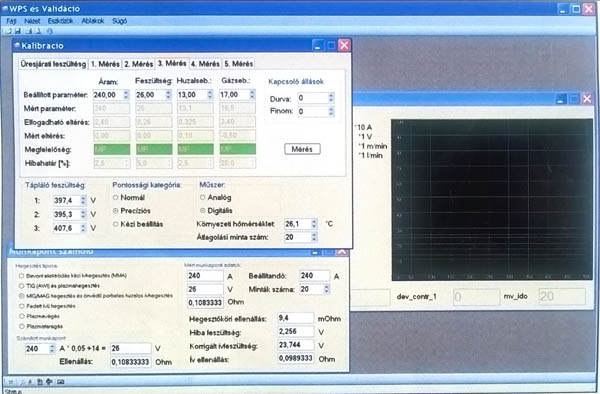Adjust Minták száma stepper
The image size is (600, 394).
point(326,289)
